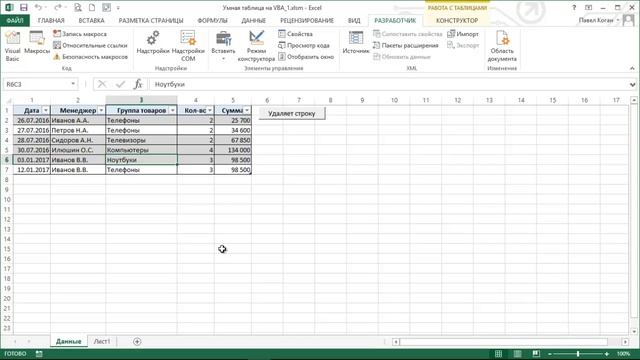Select the Лист1 sheet tab
This screenshot has height=360, width=640.
pyautogui.click(x=102, y=341)
